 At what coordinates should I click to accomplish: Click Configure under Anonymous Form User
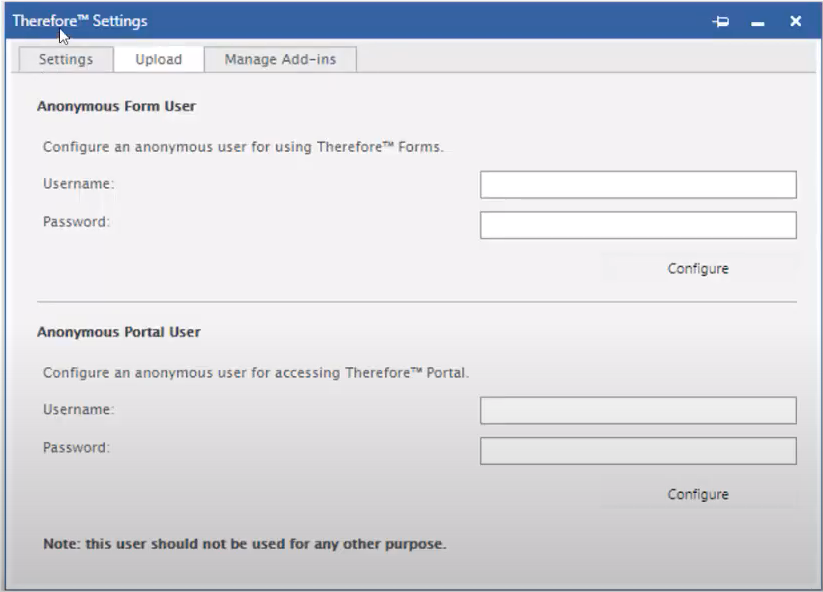[x=697, y=268]
